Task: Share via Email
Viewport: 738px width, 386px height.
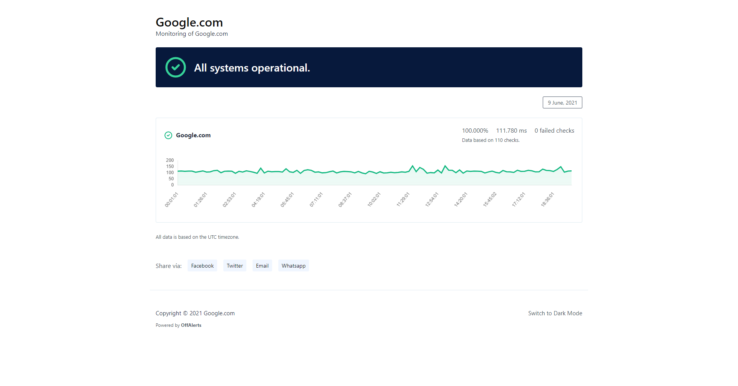Action: point(262,265)
